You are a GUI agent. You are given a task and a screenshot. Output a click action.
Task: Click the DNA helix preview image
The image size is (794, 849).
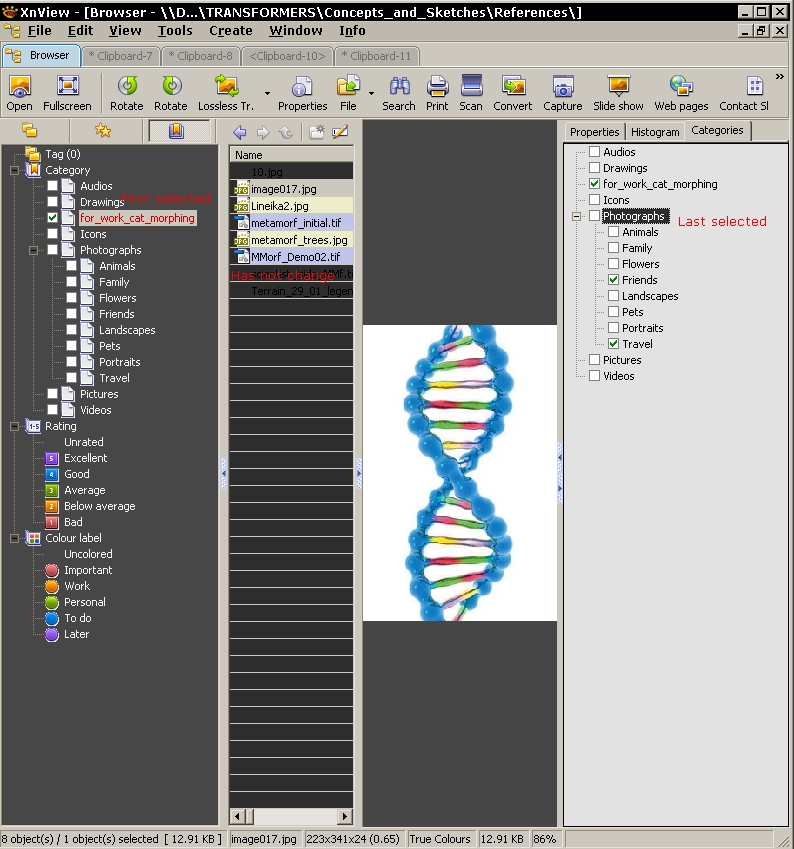pos(459,473)
